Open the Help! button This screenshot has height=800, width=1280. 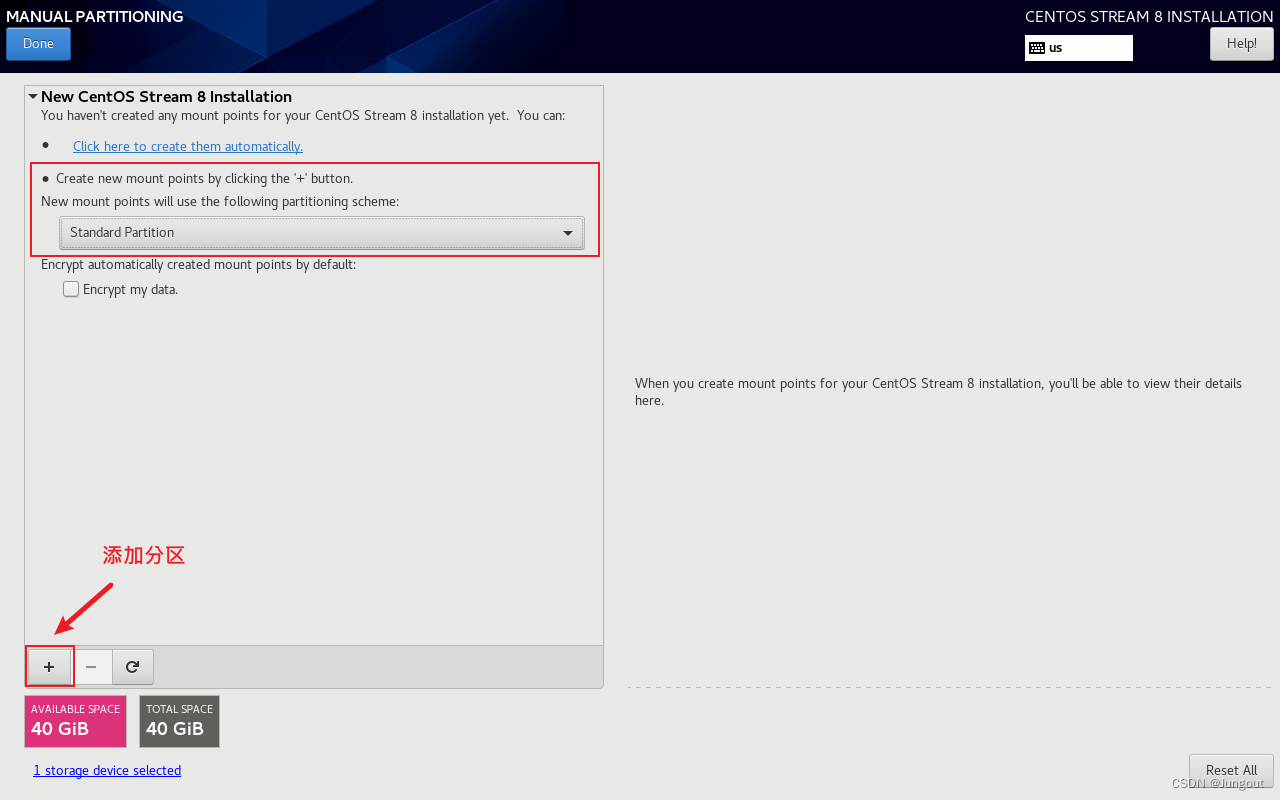tap(1242, 44)
